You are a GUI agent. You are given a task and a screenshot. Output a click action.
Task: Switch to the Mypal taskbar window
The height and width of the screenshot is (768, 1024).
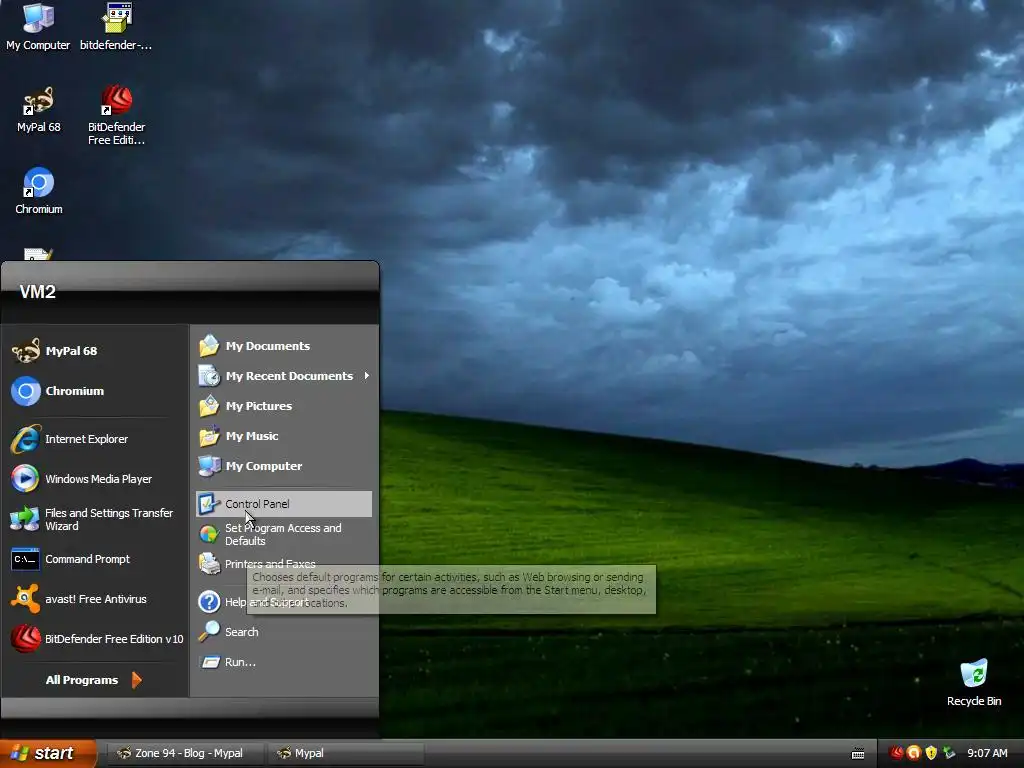click(x=346, y=753)
